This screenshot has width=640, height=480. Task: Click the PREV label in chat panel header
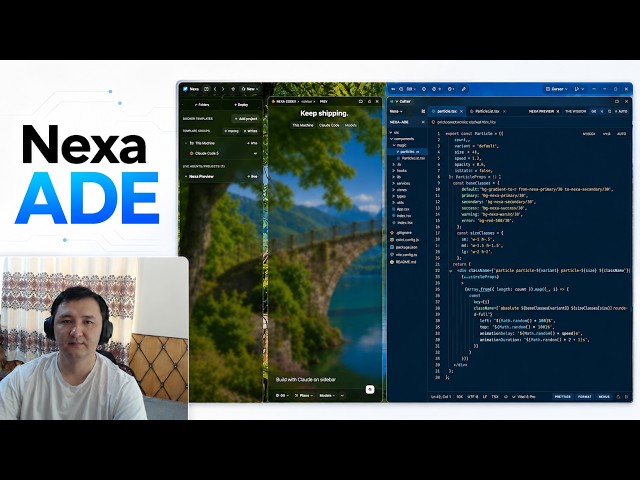point(323,102)
